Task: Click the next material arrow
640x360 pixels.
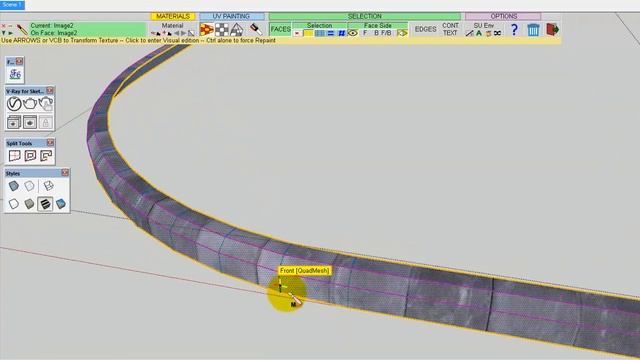Action: point(184,33)
